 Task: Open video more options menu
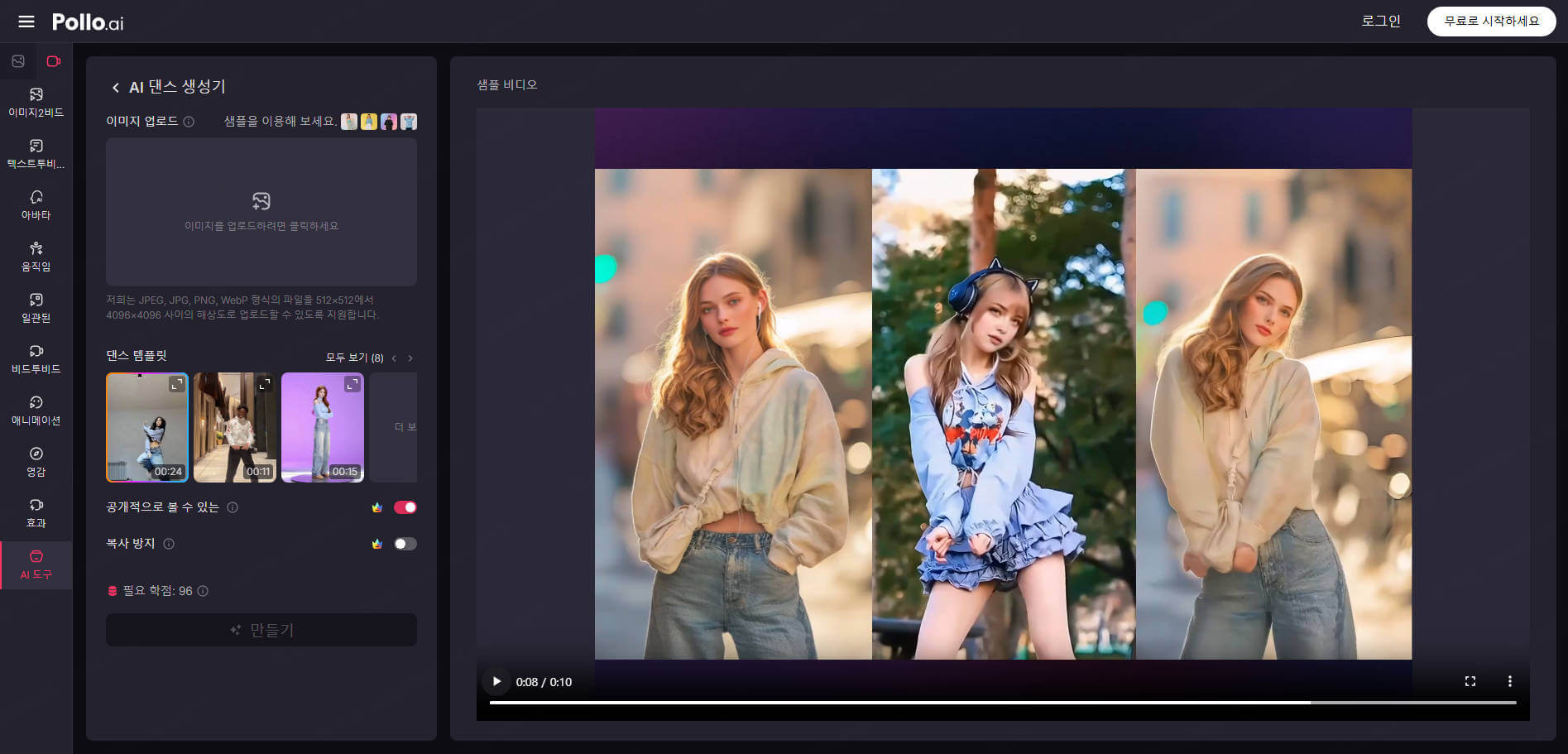[x=1510, y=681]
